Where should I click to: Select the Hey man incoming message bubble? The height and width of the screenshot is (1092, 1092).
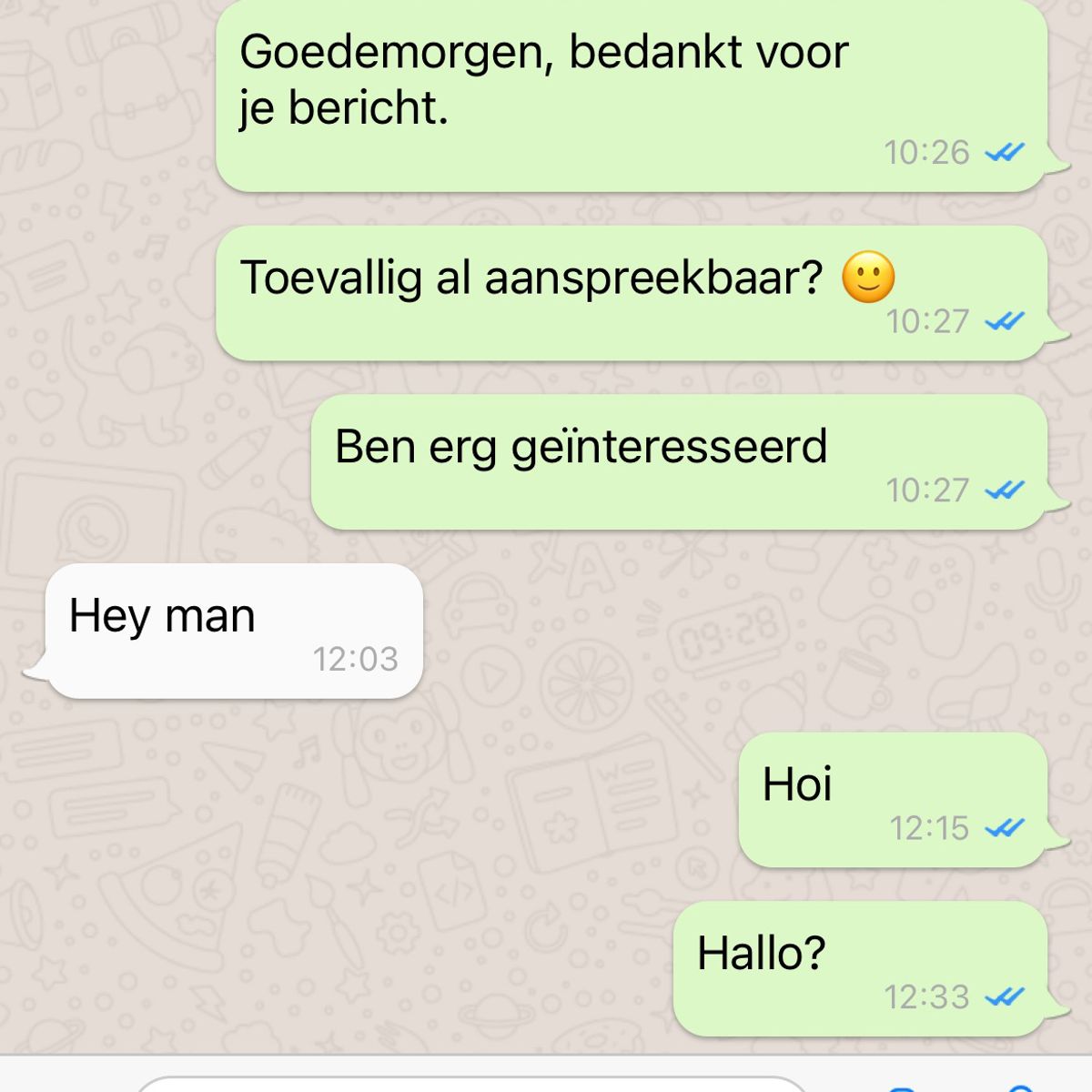click(x=233, y=631)
